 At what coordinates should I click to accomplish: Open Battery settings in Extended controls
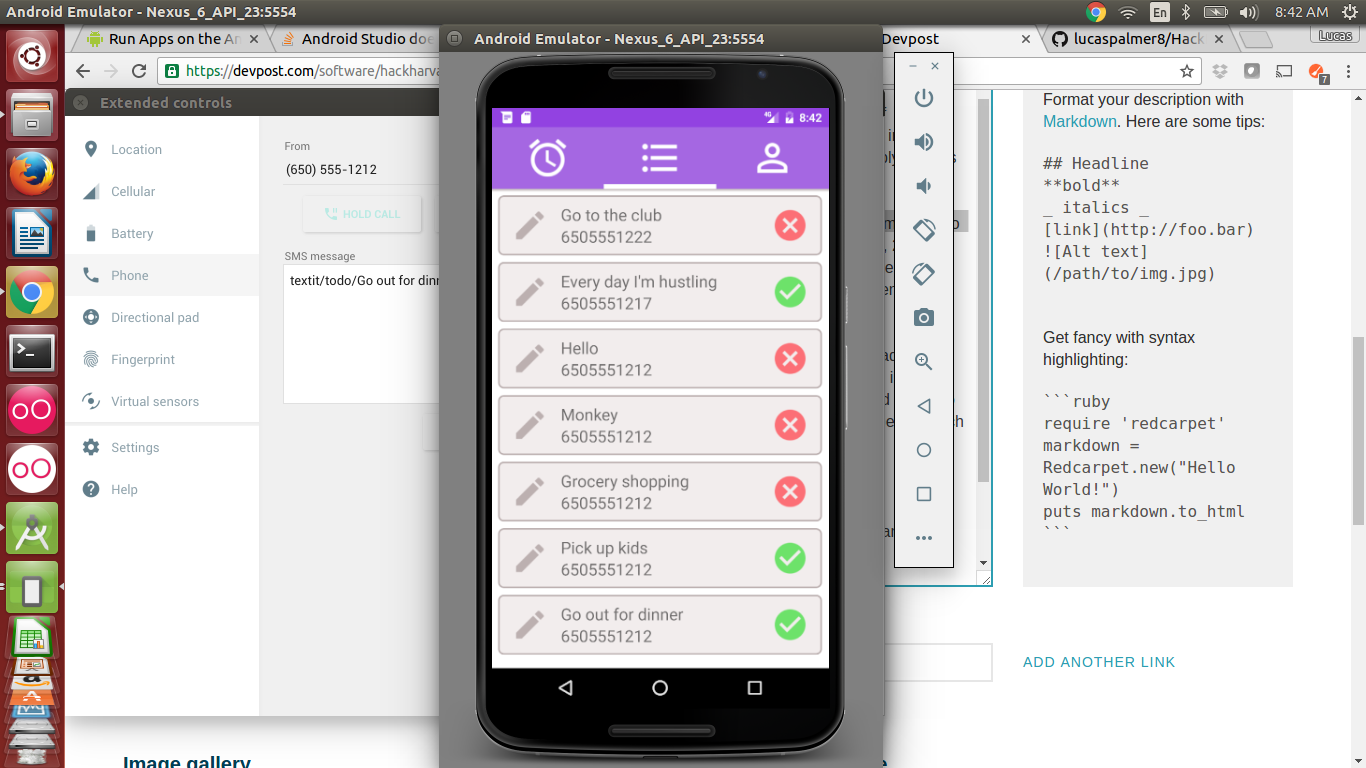pyautogui.click(x=162, y=233)
